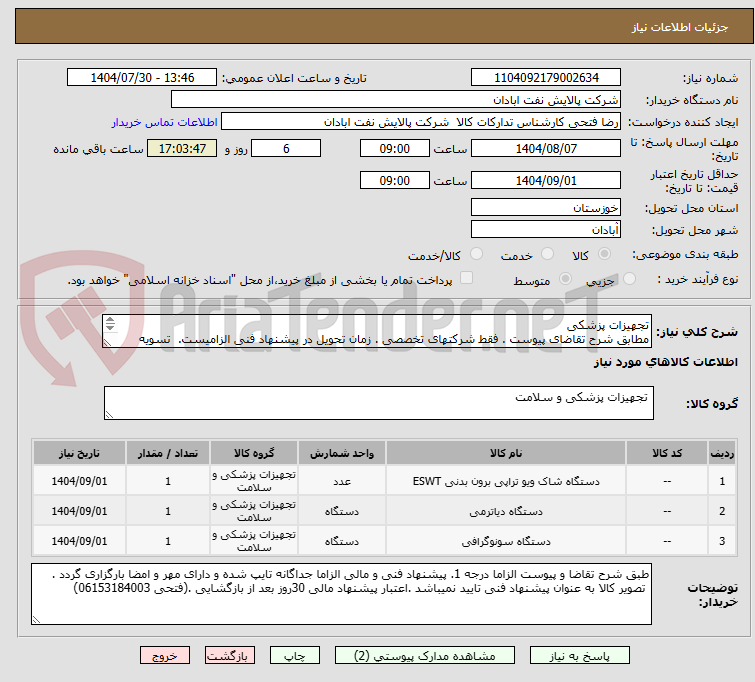Image resolution: width=755 pixels, height=682 pixels.
Task: Select the جزیی purchase type radio
Action: pos(629,278)
